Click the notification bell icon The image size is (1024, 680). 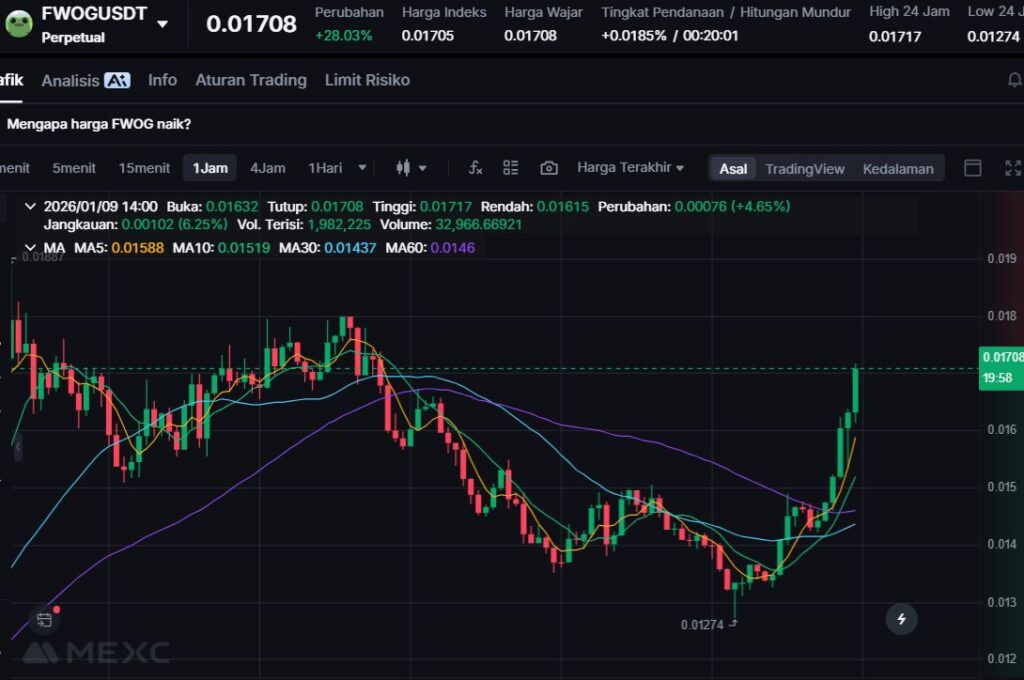1014,81
